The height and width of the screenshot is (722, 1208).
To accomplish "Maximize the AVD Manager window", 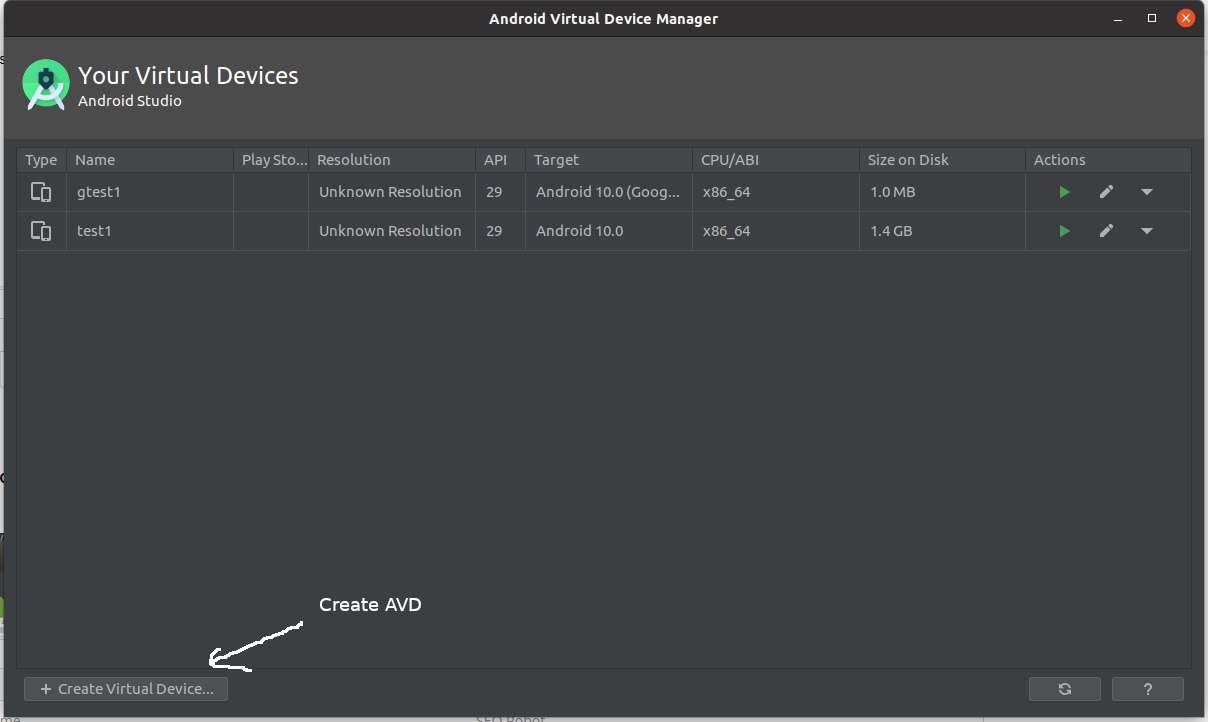I will tap(1152, 18).
